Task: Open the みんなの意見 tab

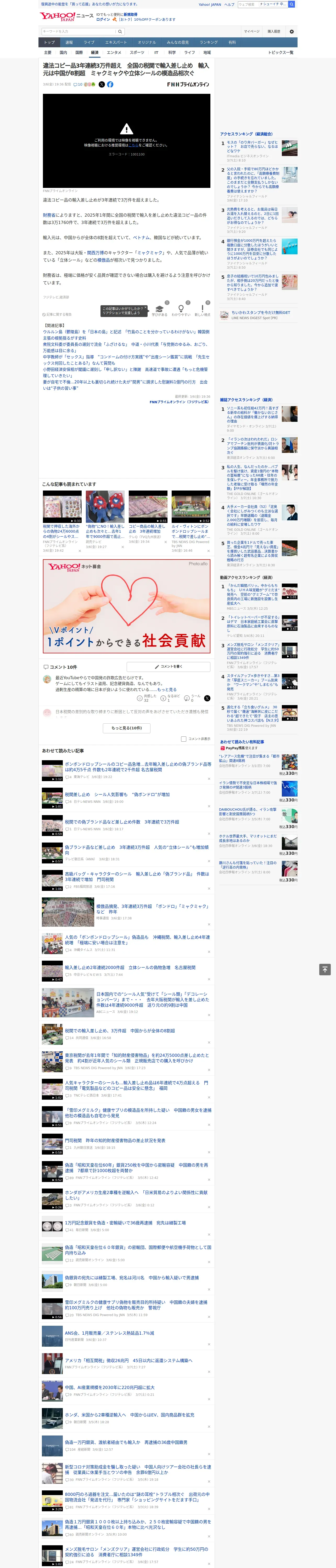Action: tap(177, 42)
